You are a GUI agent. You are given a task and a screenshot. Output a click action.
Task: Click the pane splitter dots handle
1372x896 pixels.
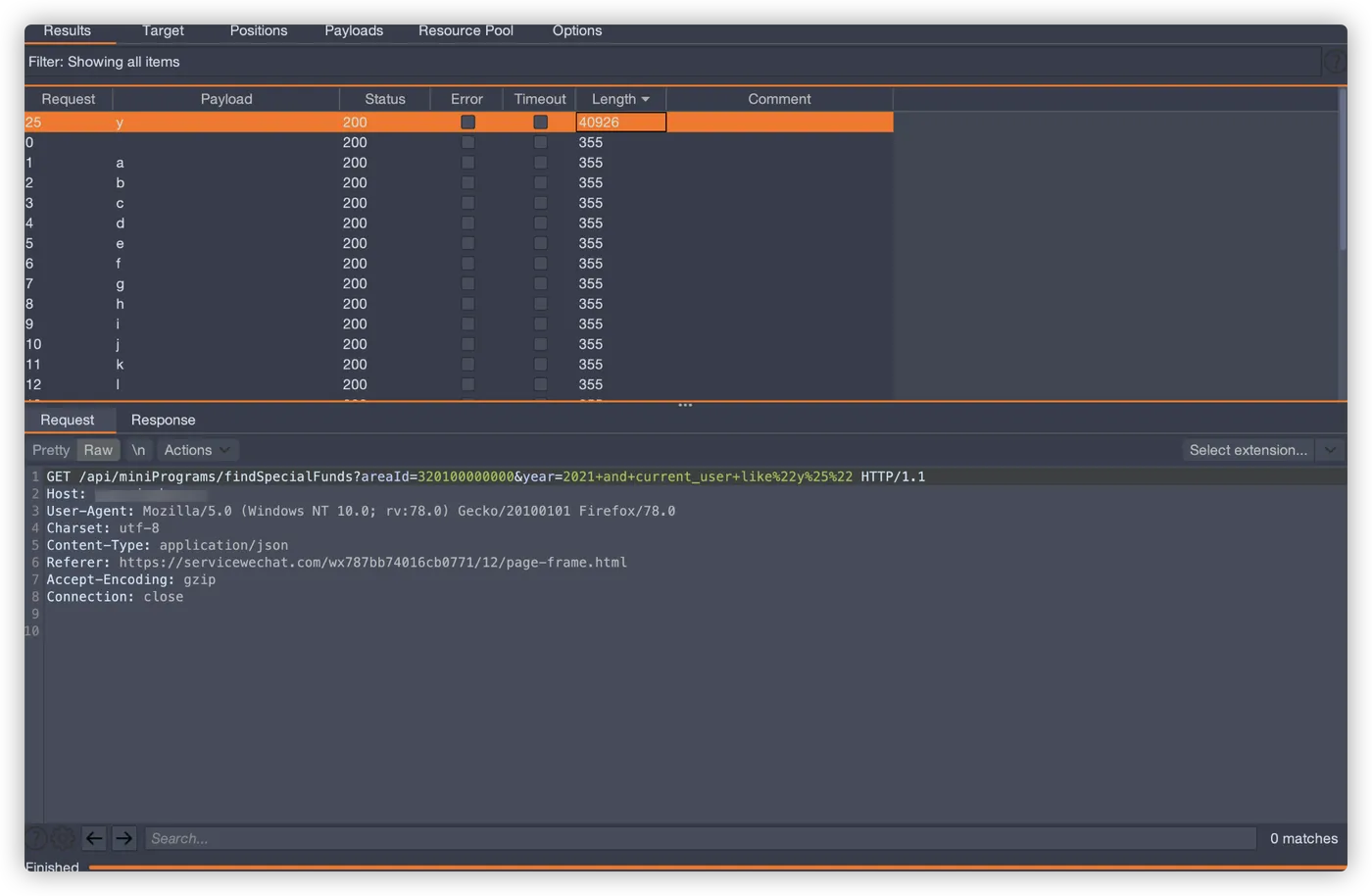(685, 404)
